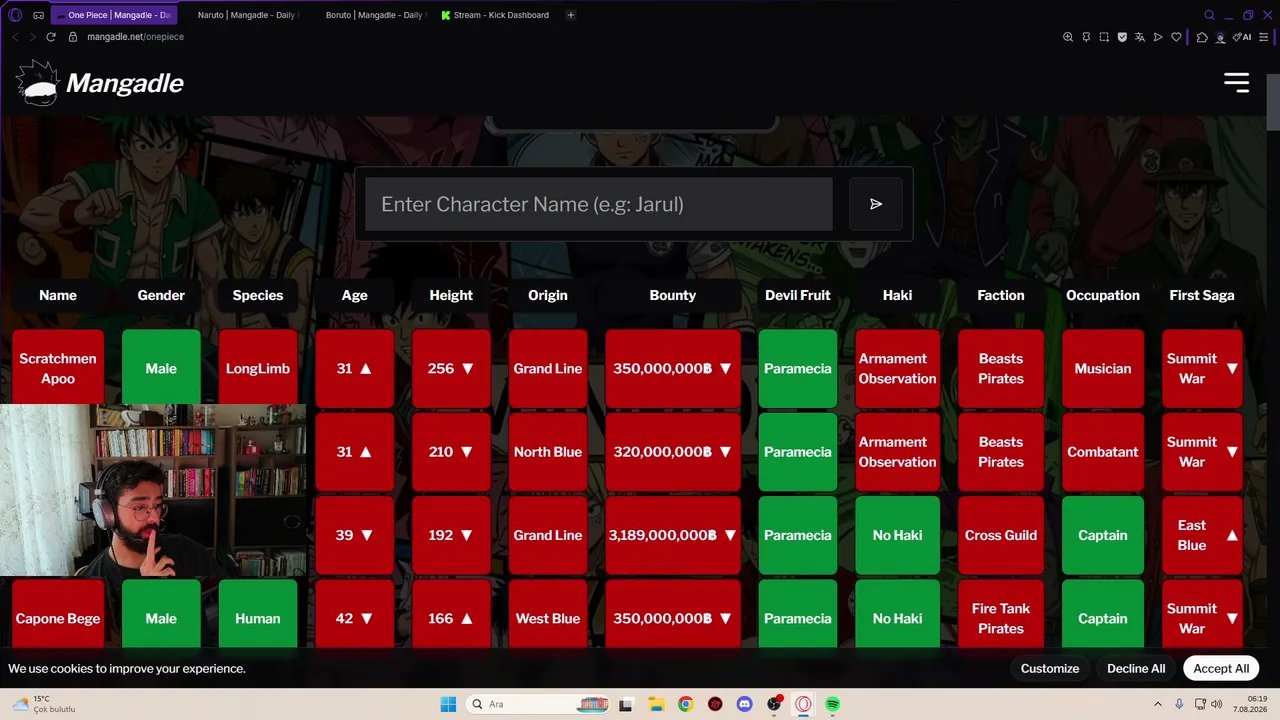Click the Windows taskbar search box

tap(538, 704)
